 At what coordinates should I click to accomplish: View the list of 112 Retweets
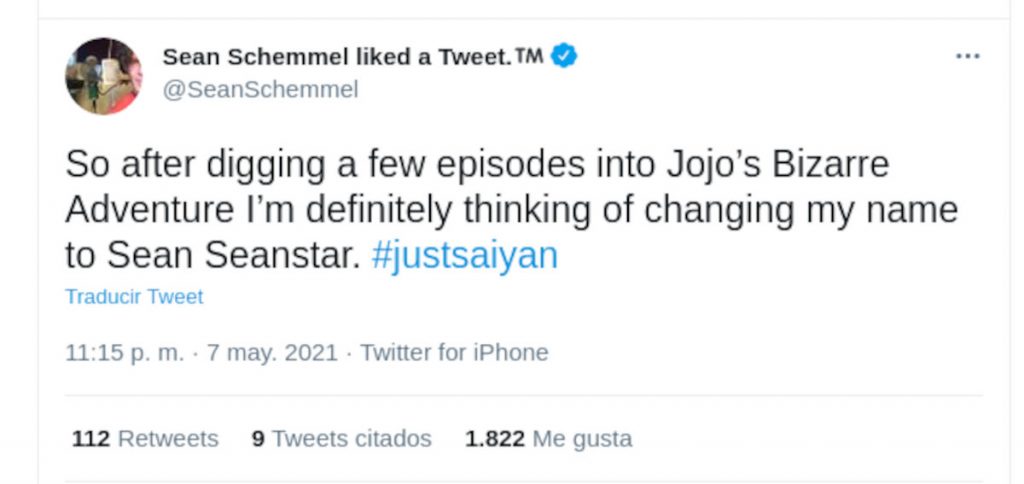tap(145, 439)
